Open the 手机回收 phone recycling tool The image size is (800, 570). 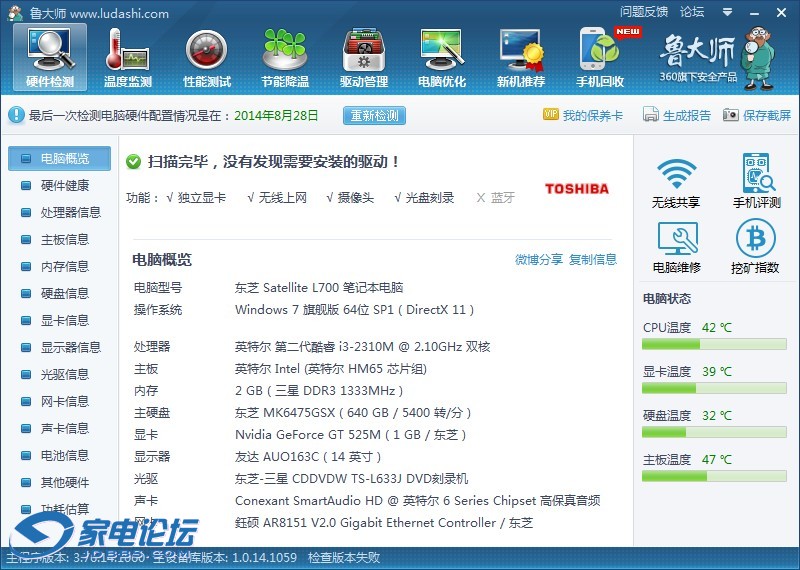(x=600, y=57)
